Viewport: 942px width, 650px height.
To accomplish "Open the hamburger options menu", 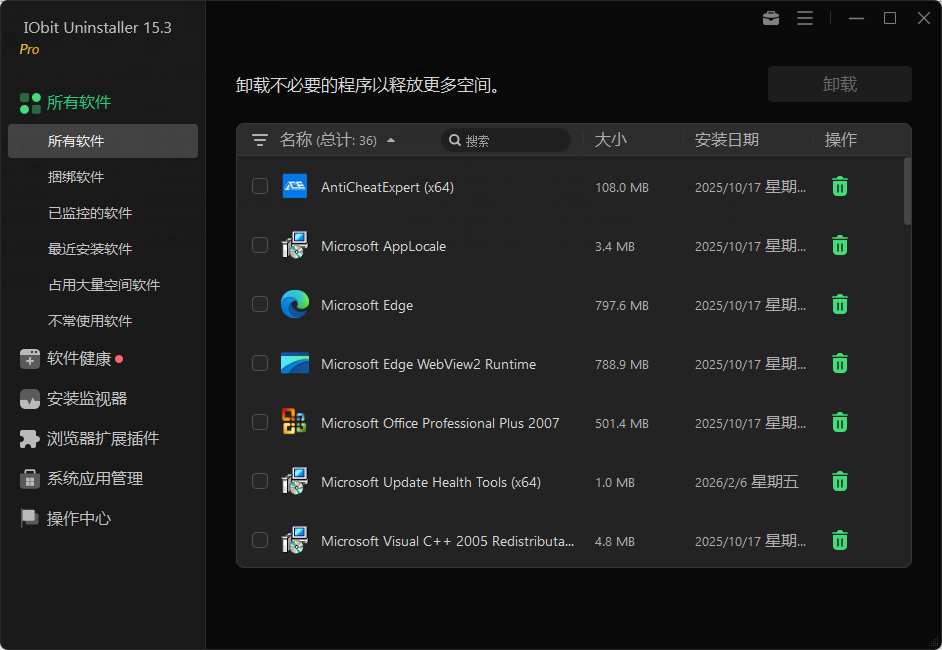I will 805,18.
